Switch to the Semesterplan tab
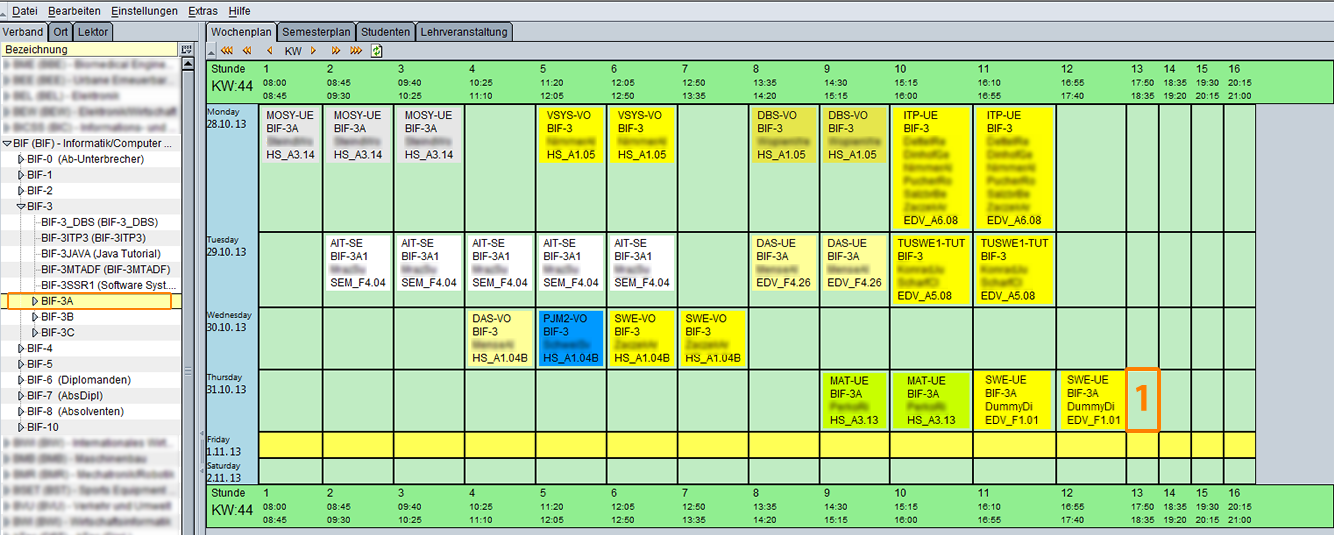 coord(316,32)
